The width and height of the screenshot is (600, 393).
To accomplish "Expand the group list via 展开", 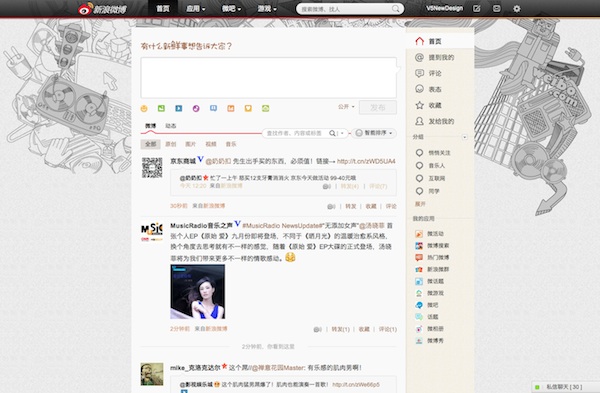I will 420,204.
